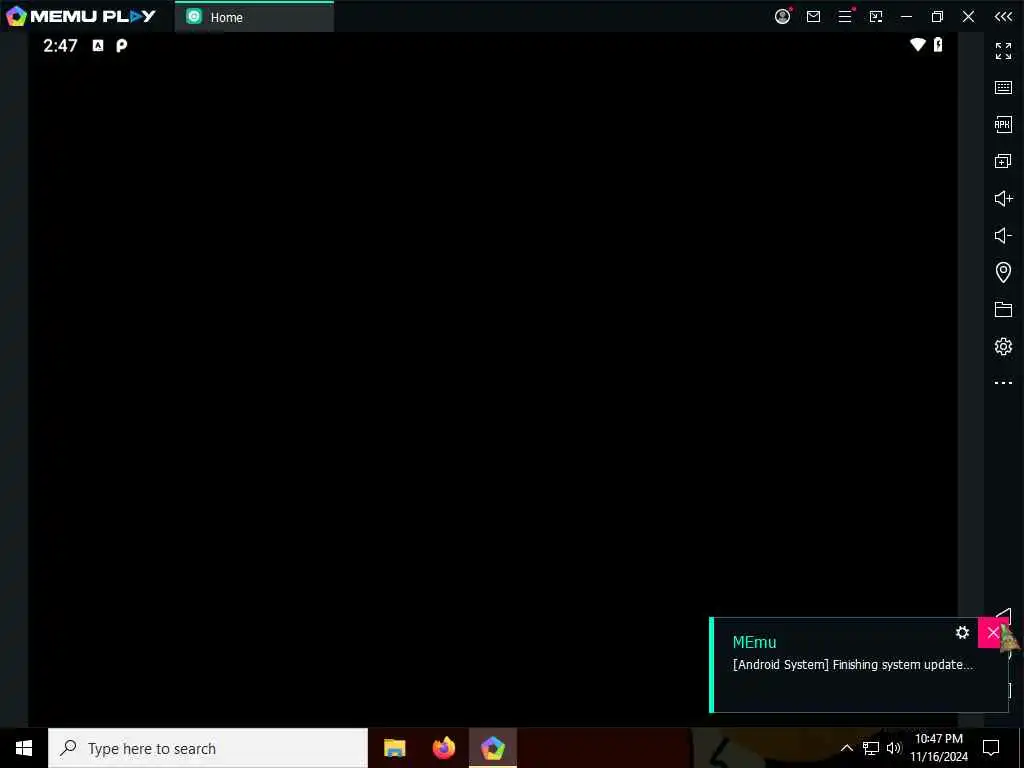Image resolution: width=1024 pixels, height=768 pixels.
Task: Open the MEmu mail messages icon
Action: 813,16
